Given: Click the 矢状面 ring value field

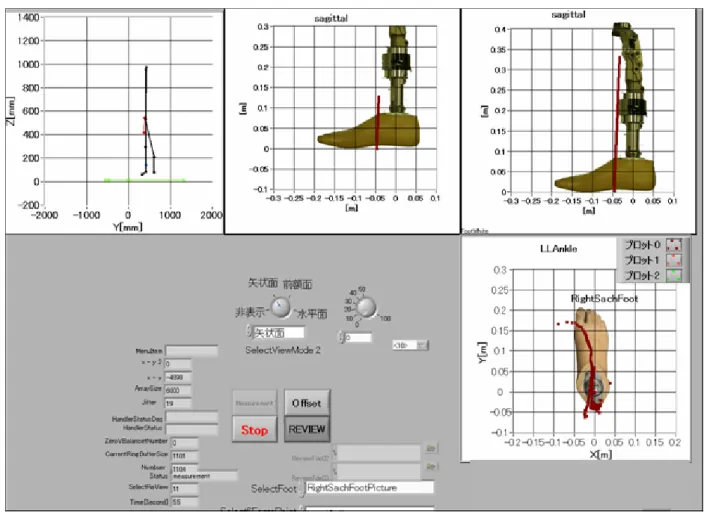Looking at the screenshot, I should pos(279,332).
